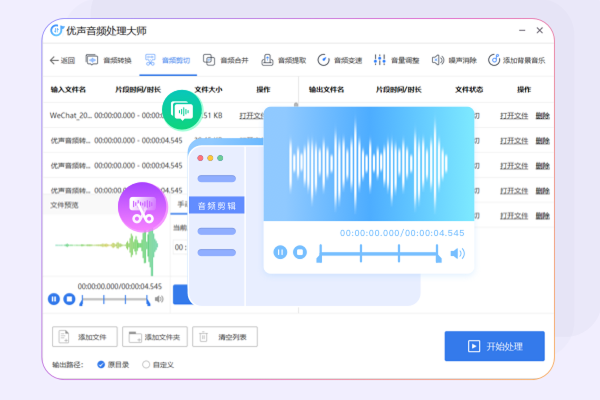The image size is (600, 400).
Task: Click the large card's blue timeline slider
Action: (380, 254)
